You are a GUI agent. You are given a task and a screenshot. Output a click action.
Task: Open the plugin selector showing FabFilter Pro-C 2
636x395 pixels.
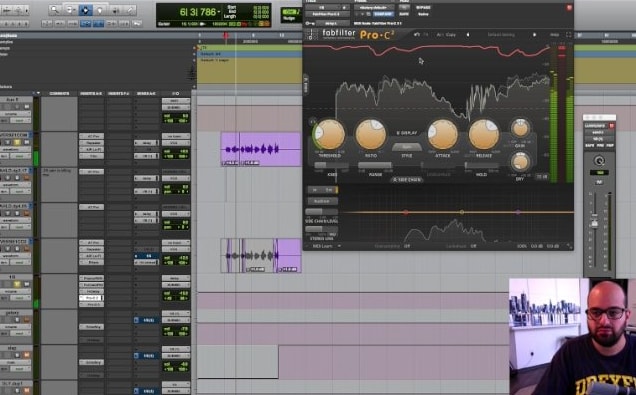coord(328,14)
